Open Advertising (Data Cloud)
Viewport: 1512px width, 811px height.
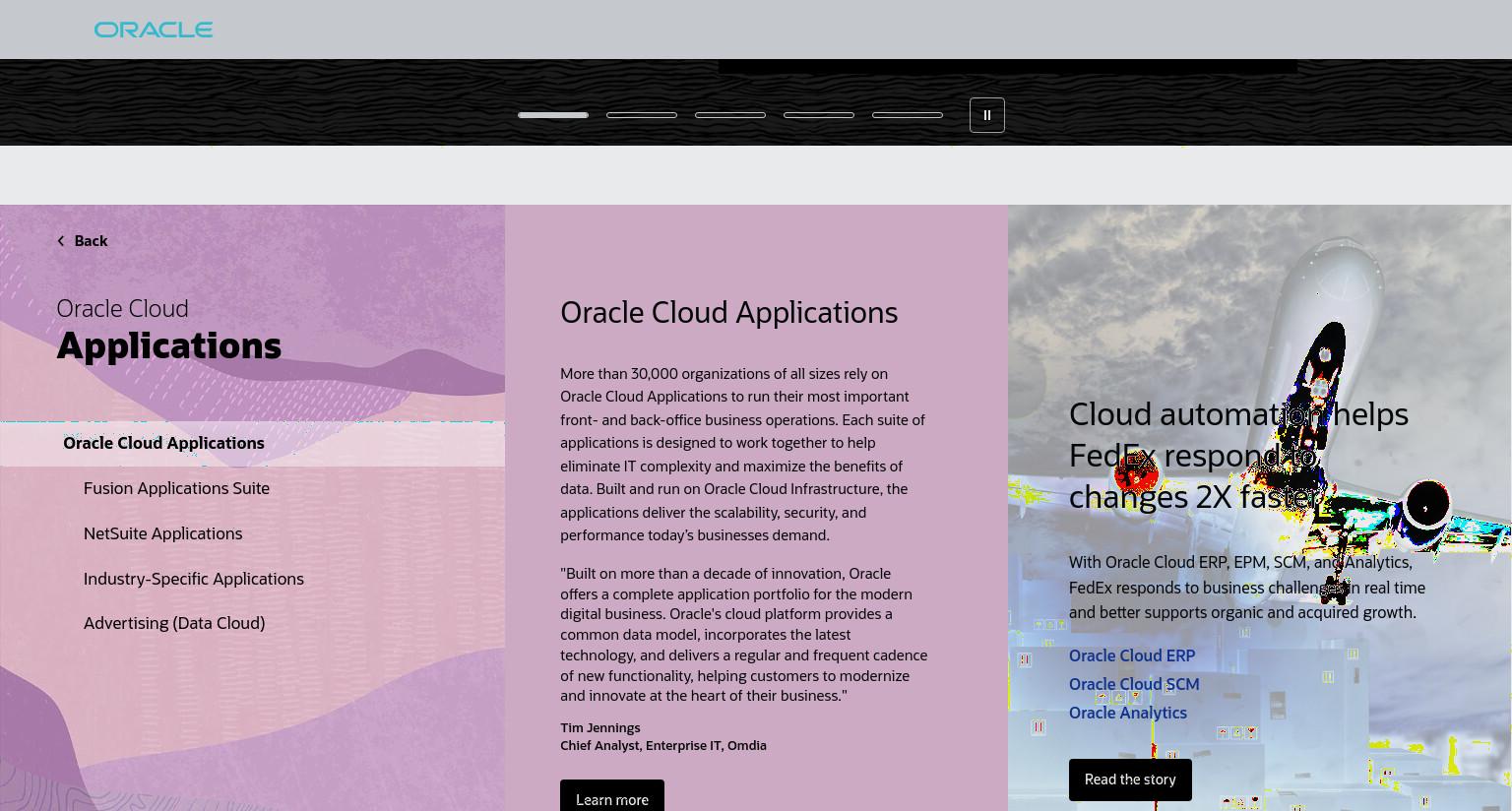(174, 623)
